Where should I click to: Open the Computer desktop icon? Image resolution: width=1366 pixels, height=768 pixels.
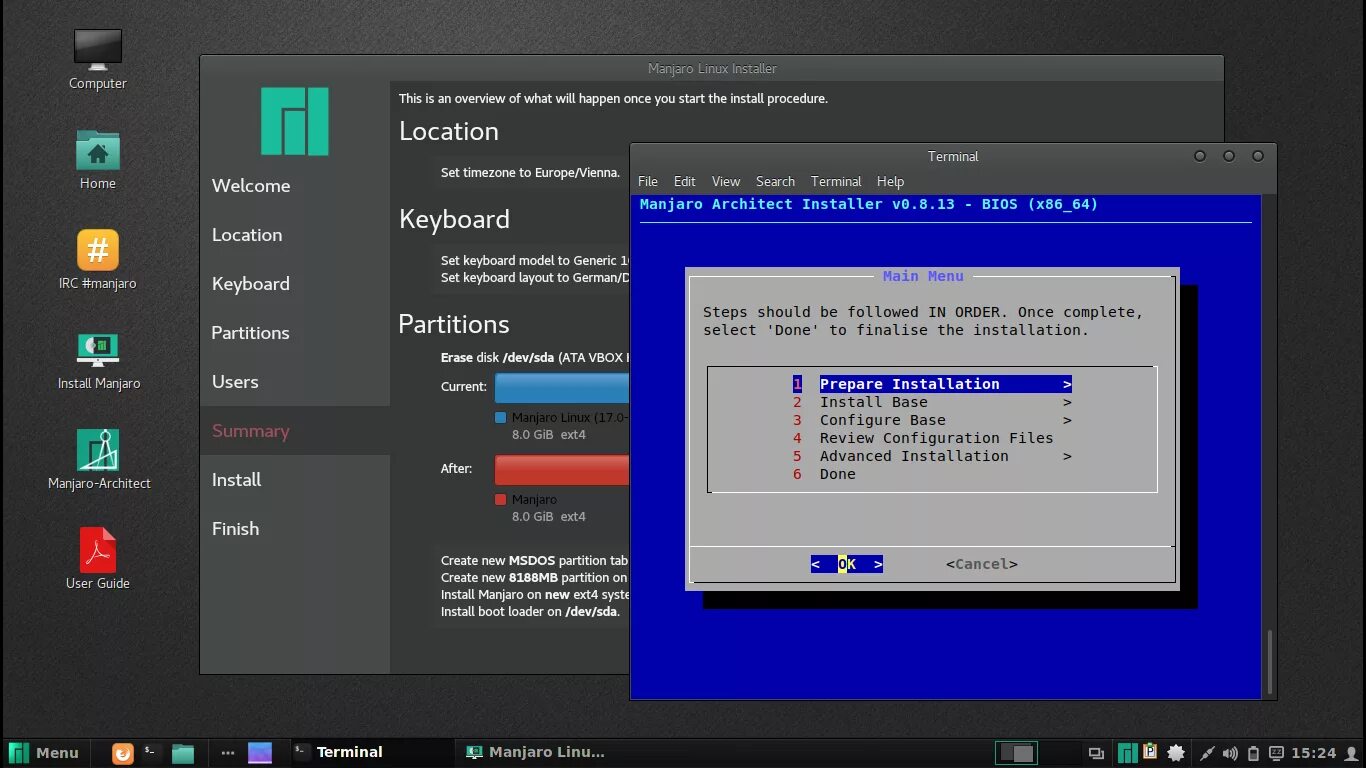pos(98,60)
